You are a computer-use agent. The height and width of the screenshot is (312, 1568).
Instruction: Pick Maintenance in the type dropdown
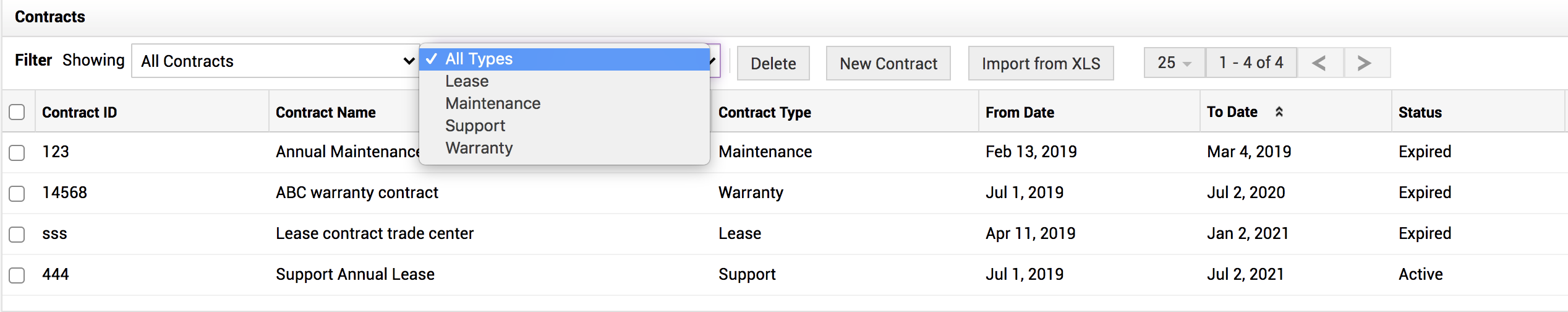(x=493, y=103)
